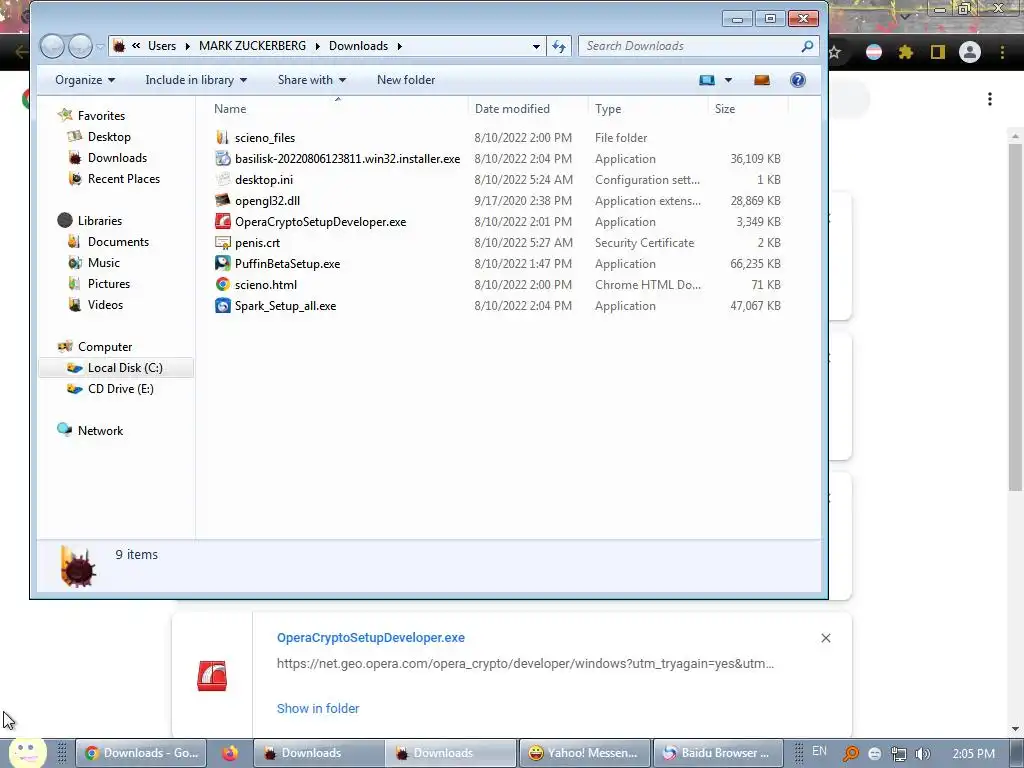Click the Start button smiley orb
Viewport: 1024px width, 768px height.
pos(27,753)
